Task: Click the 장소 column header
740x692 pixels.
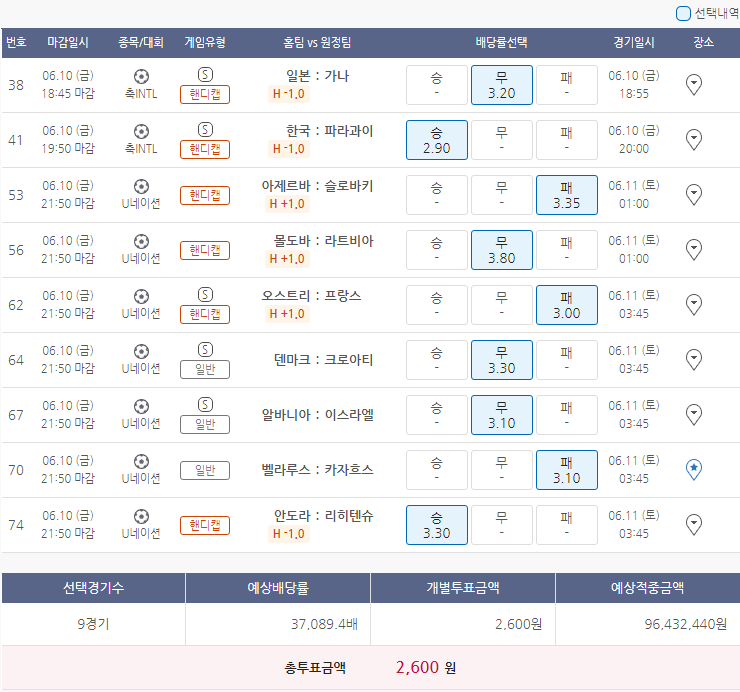Action: coord(703,42)
